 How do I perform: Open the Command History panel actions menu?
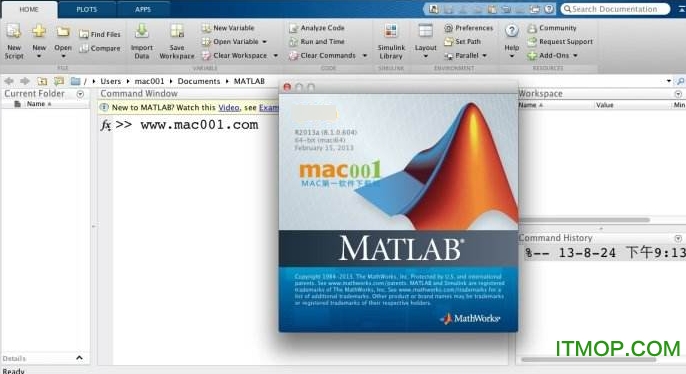click(x=678, y=238)
